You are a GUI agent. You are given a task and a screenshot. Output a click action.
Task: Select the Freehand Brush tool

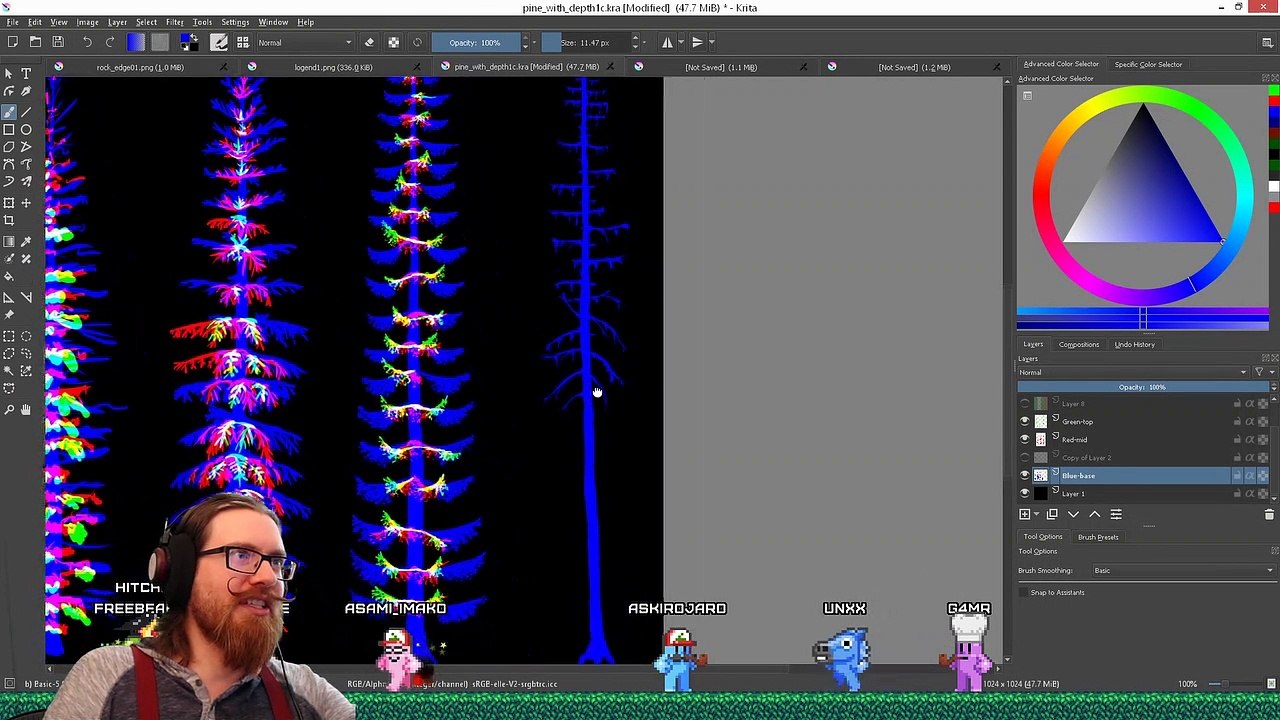coord(9,111)
